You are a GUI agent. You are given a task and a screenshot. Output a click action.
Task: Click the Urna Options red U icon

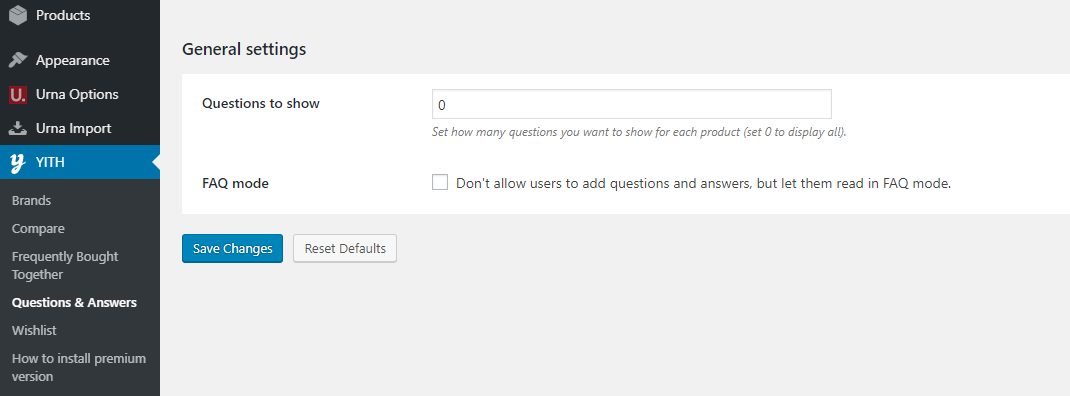click(x=18, y=94)
